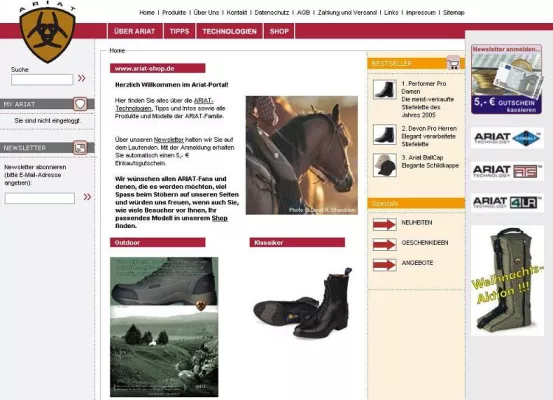Open Datenschutz in top navigation
This screenshot has width=553, height=400.
(272, 12)
